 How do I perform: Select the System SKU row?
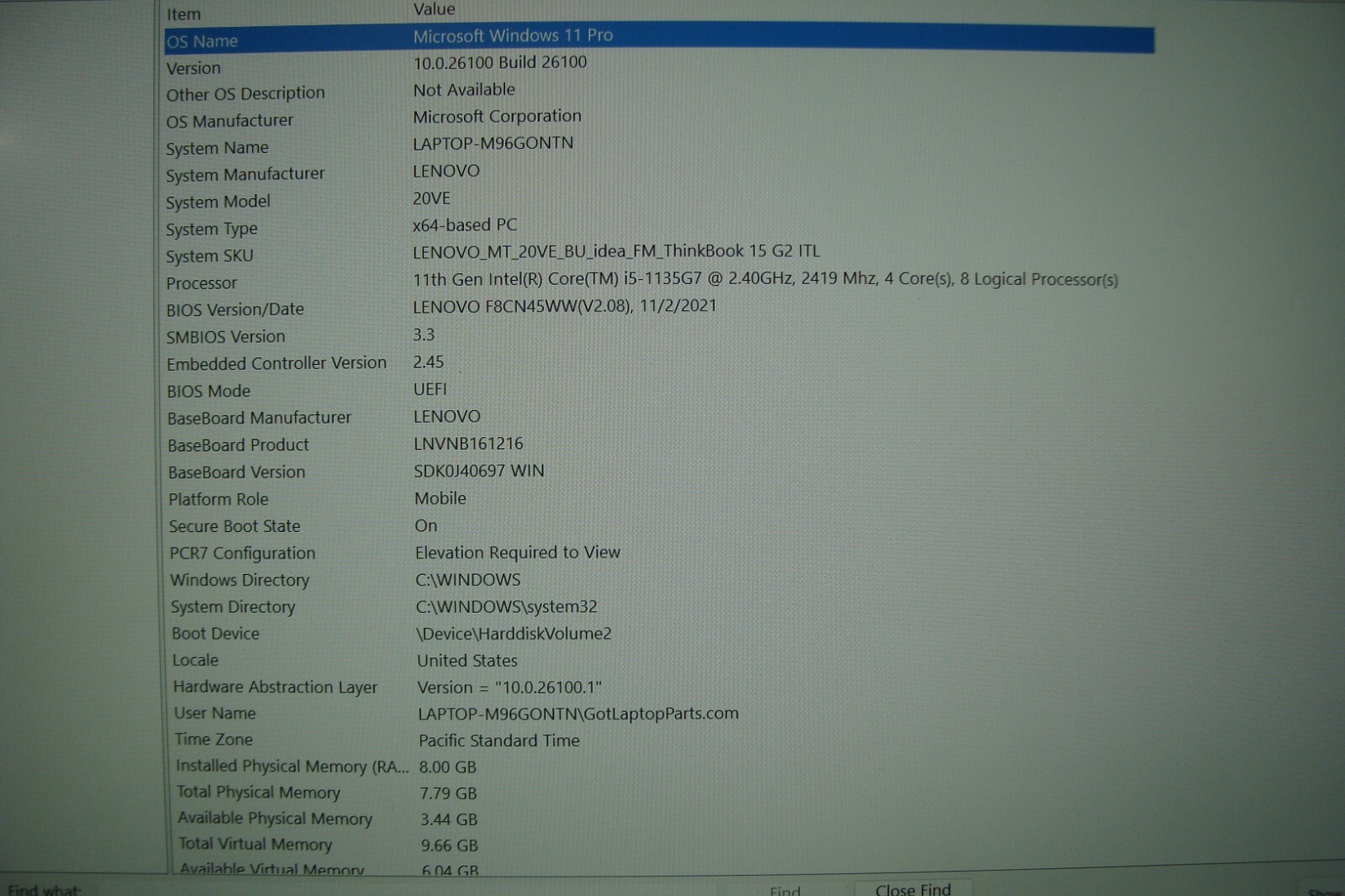(x=209, y=256)
